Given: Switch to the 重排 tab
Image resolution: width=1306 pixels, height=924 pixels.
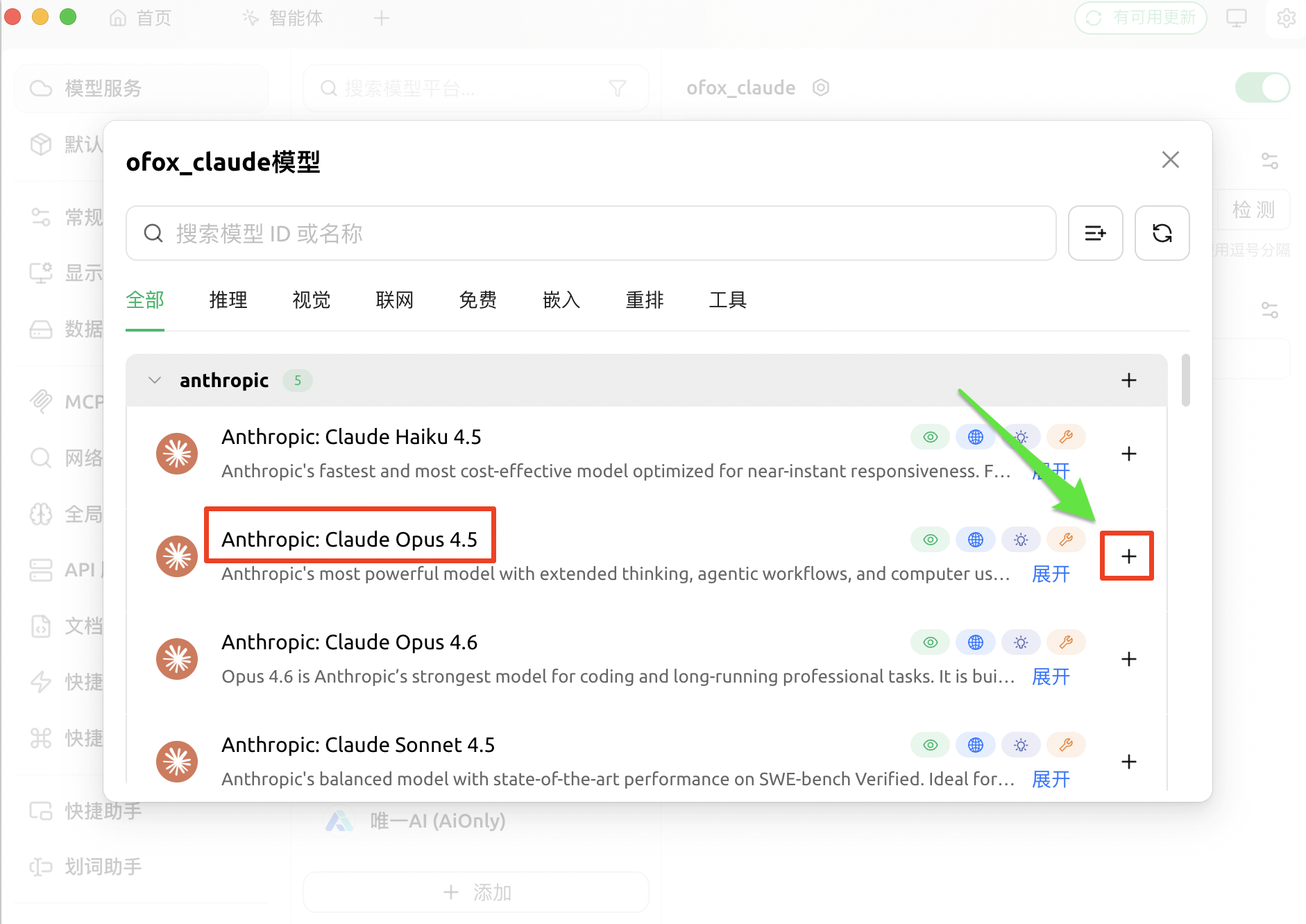Looking at the screenshot, I should tap(645, 300).
